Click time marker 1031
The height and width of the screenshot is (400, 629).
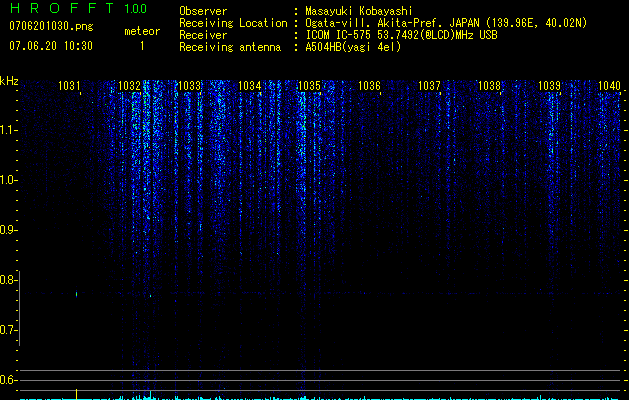(69, 86)
